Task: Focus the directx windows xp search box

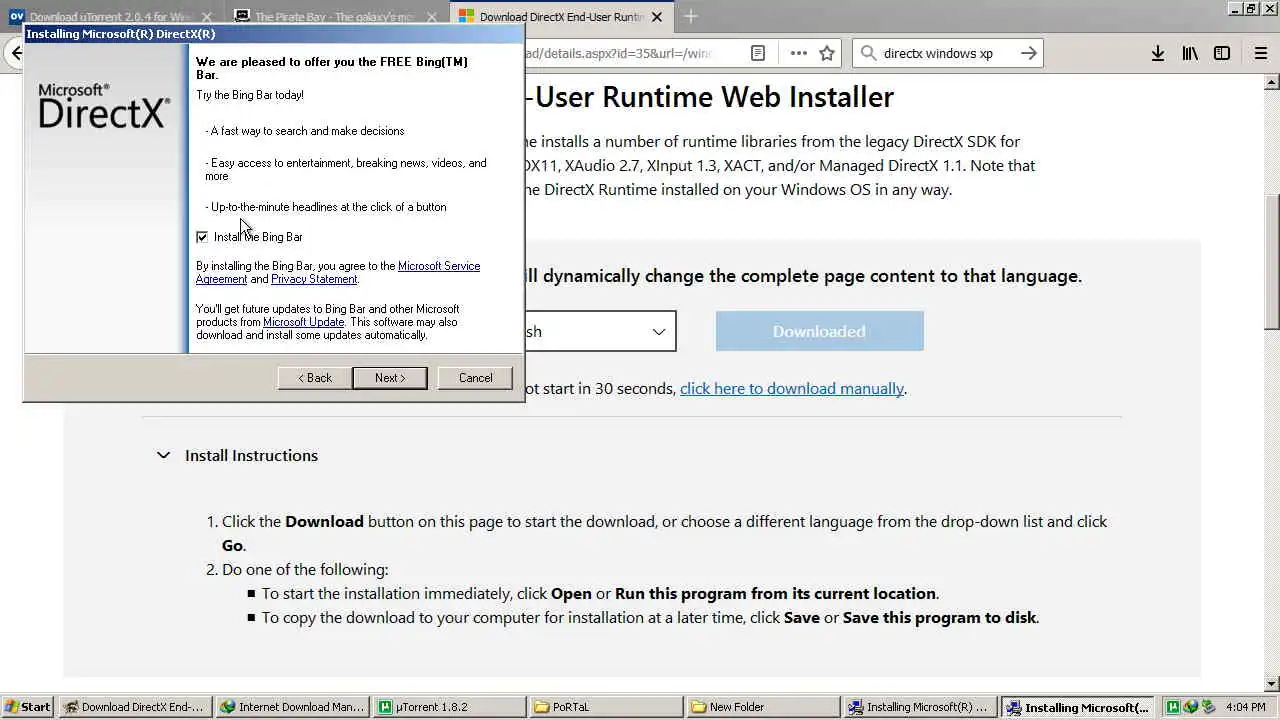Action: pos(947,53)
